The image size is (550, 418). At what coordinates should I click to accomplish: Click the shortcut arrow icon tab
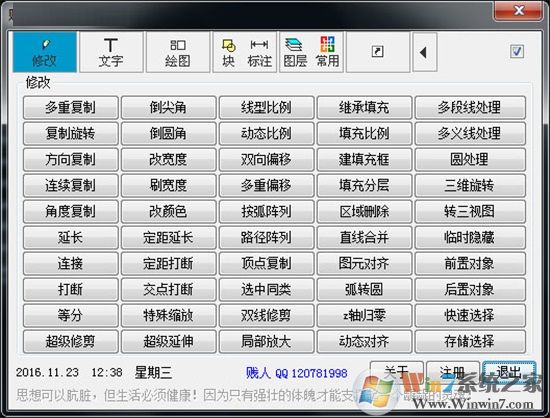(378, 52)
